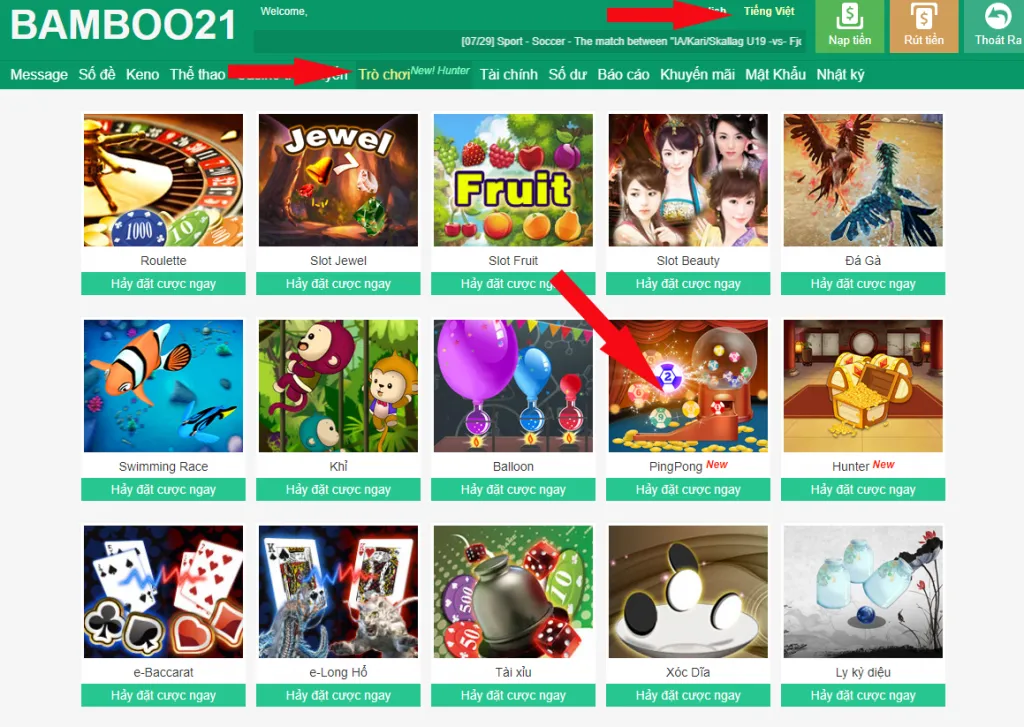Open the Swimming Race fish image

[163, 386]
